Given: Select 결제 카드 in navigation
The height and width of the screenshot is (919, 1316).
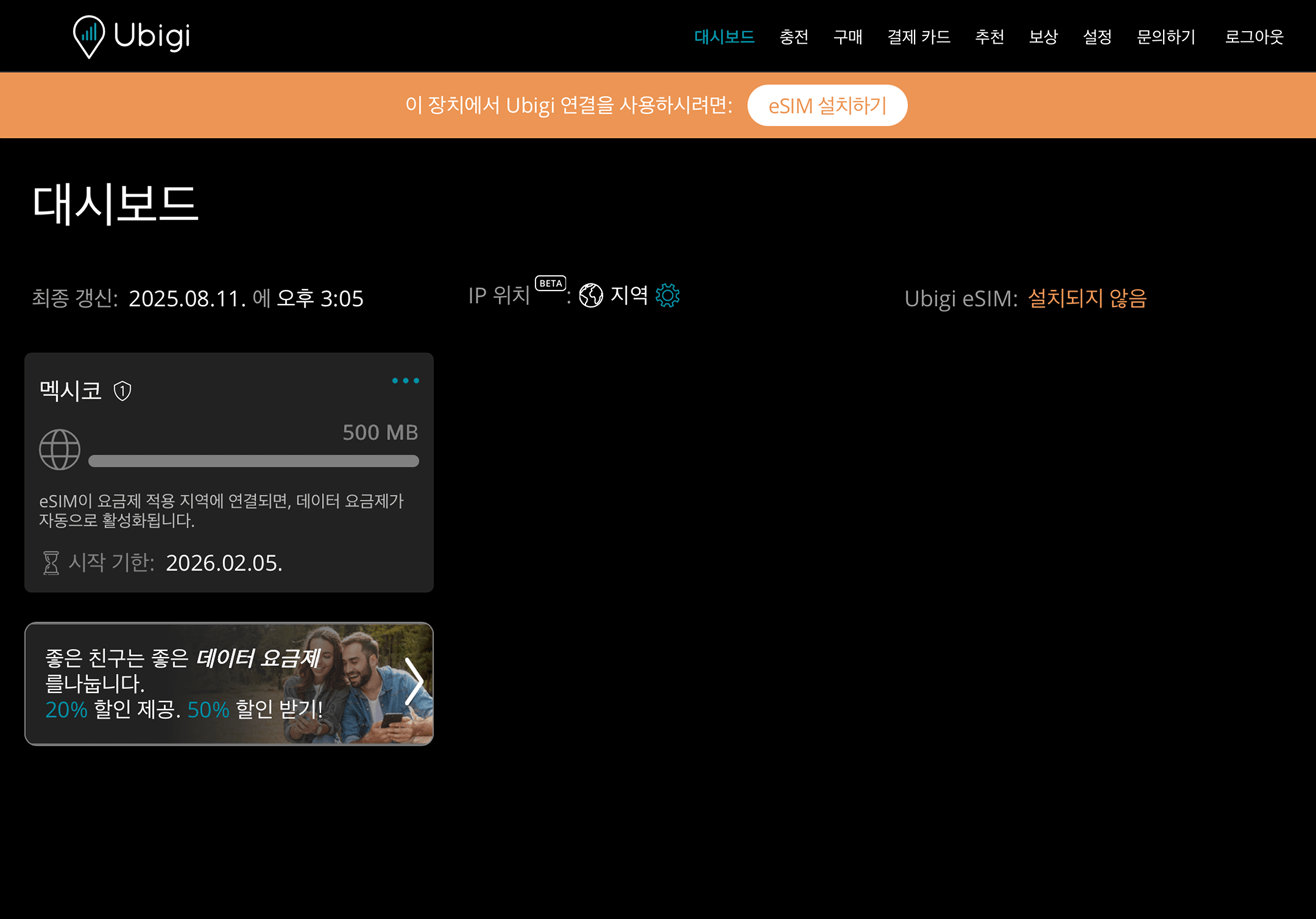Looking at the screenshot, I should 918,37.
